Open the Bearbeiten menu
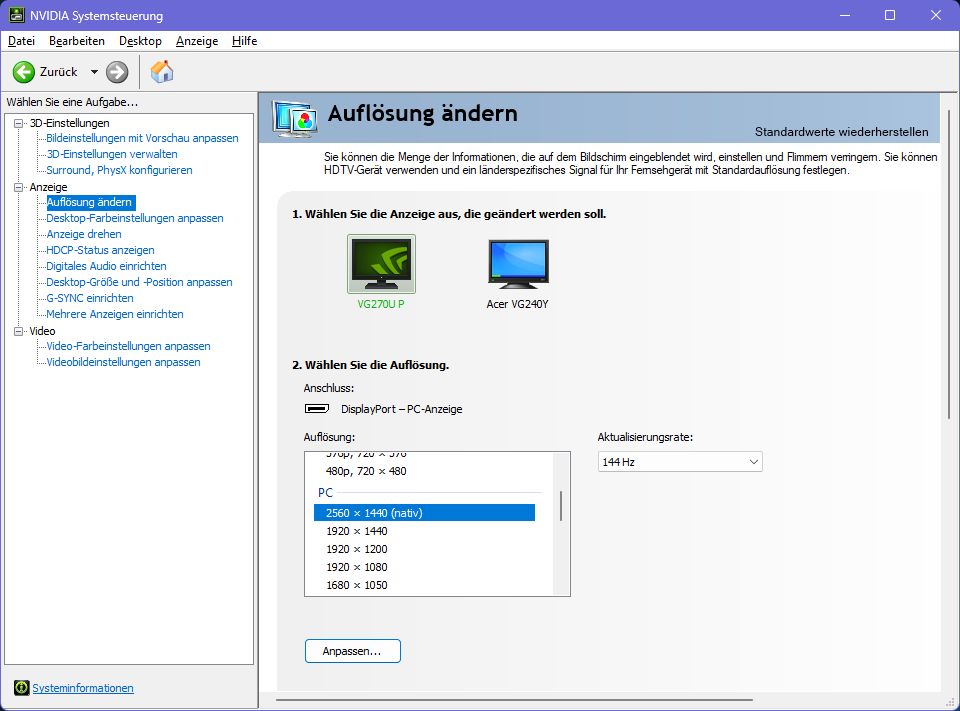 point(77,41)
